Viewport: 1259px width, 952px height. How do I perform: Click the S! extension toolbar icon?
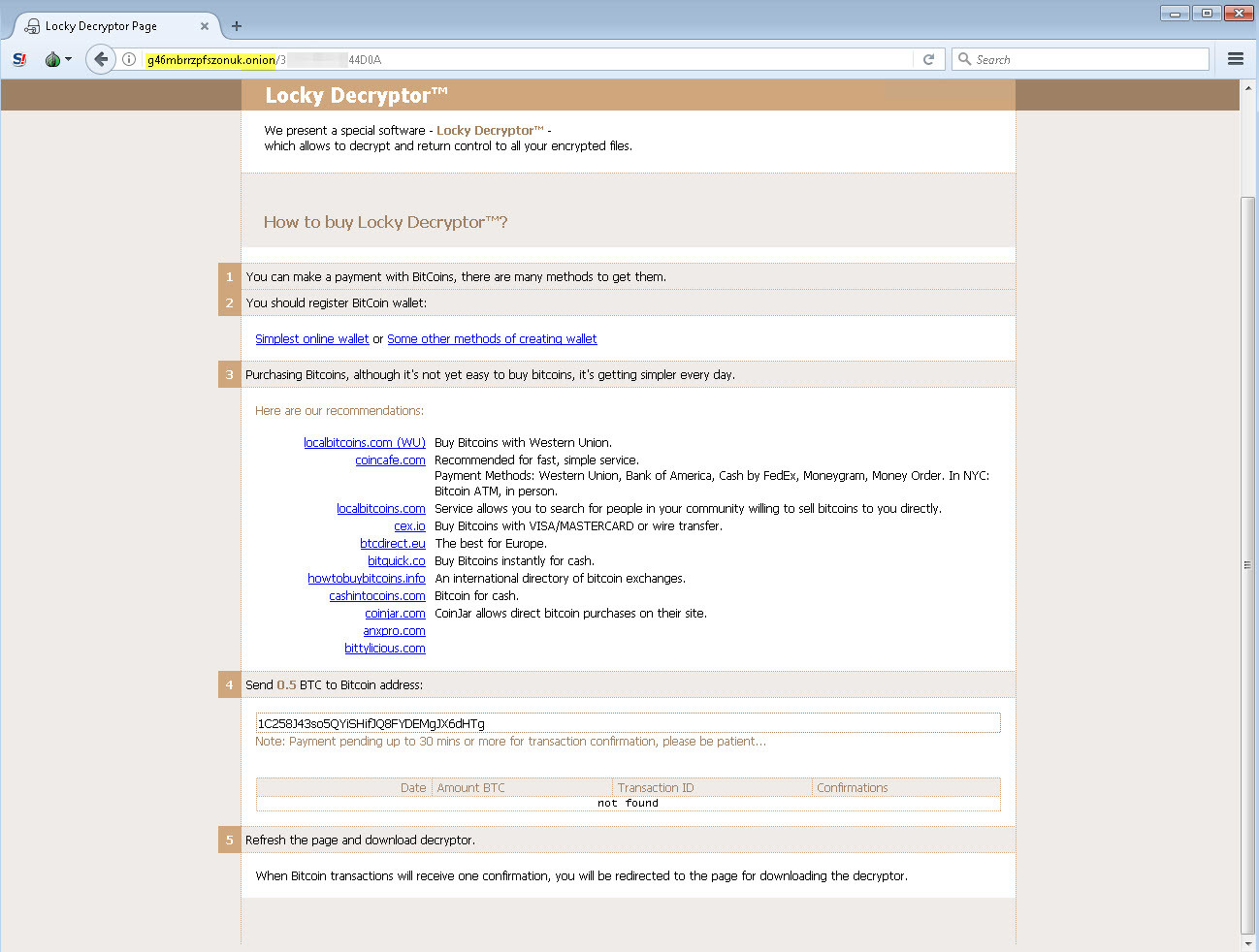click(x=19, y=59)
